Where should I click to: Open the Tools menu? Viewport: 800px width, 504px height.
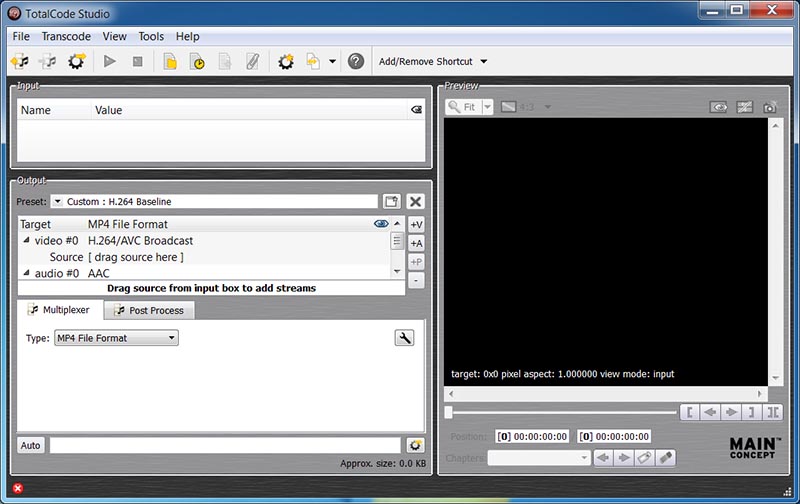[x=151, y=37]
